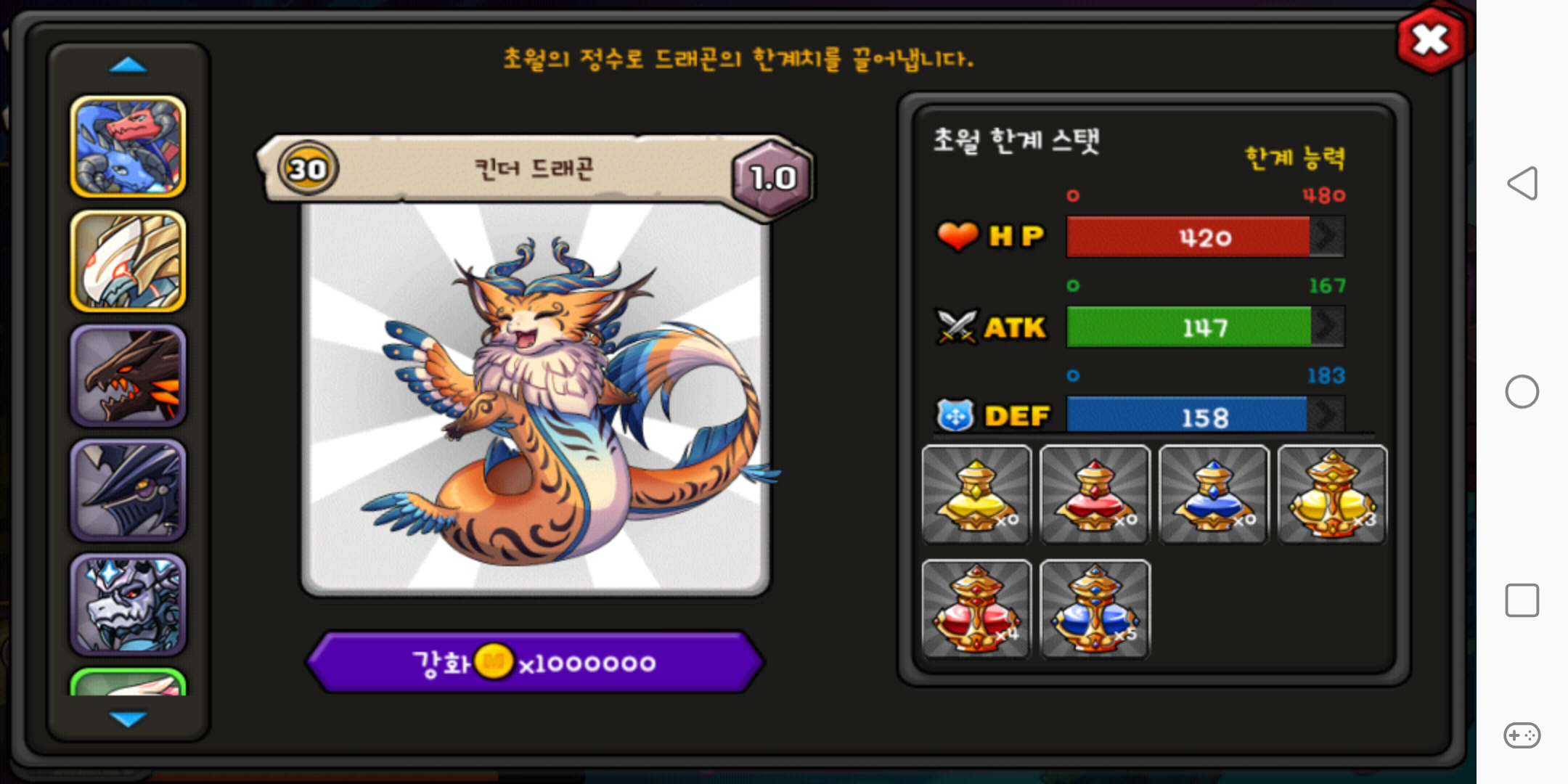
Task: Choose the blue horned dragon portrait
Action: coord(128,147)
